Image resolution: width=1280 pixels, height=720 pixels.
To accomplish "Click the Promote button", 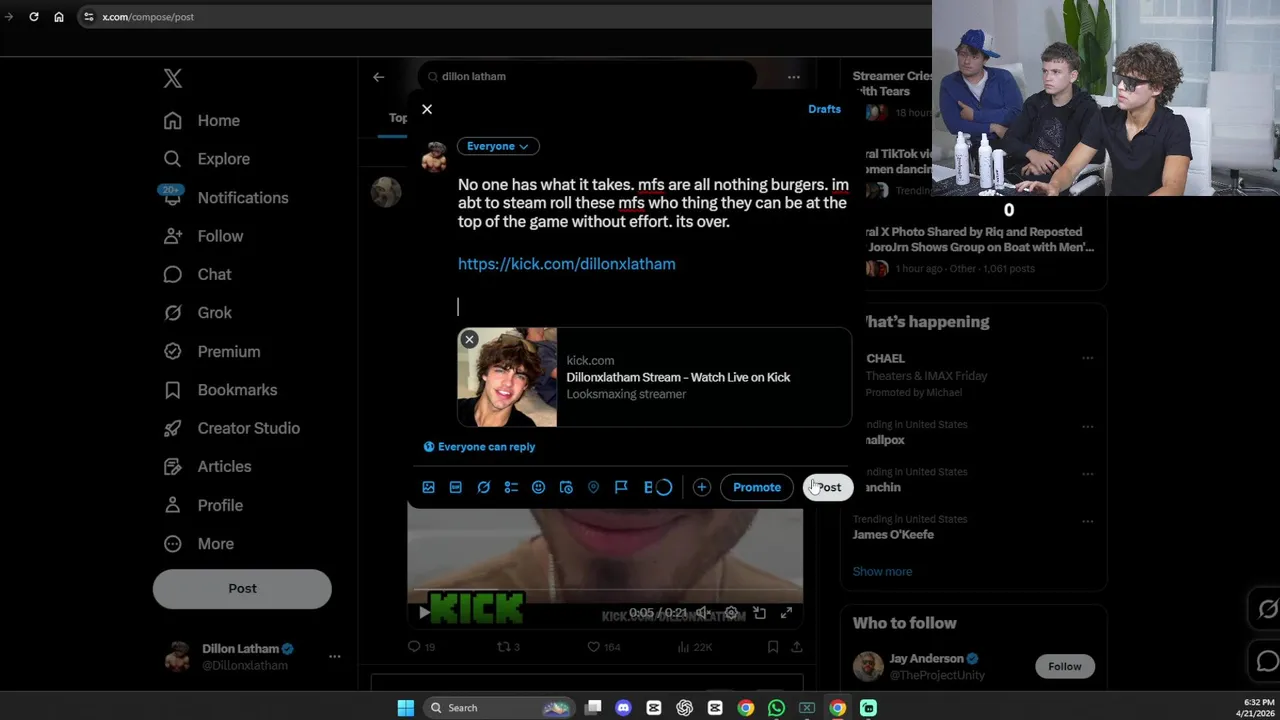I will [x=757, y=487].
